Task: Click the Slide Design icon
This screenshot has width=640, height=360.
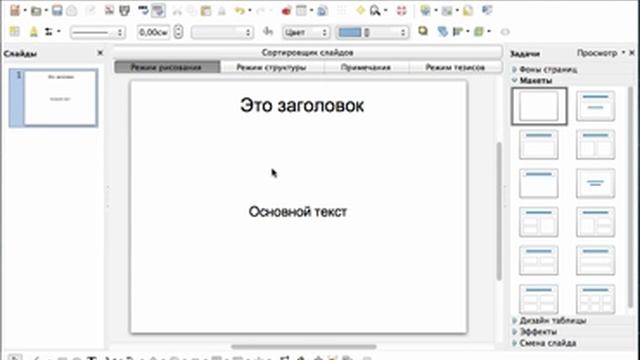Action: tap(468, 10)
